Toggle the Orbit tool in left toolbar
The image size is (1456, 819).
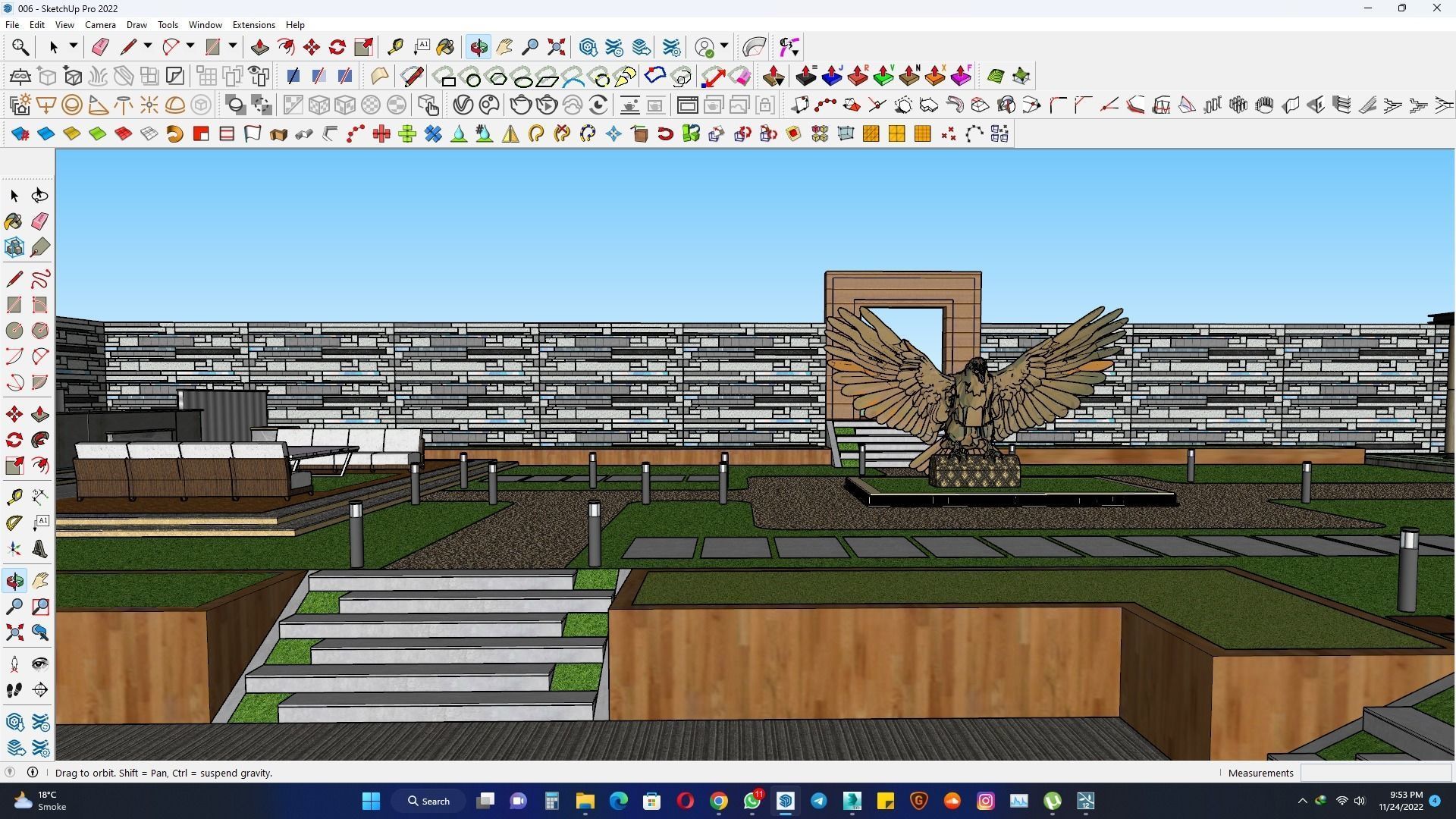[14, 581]
